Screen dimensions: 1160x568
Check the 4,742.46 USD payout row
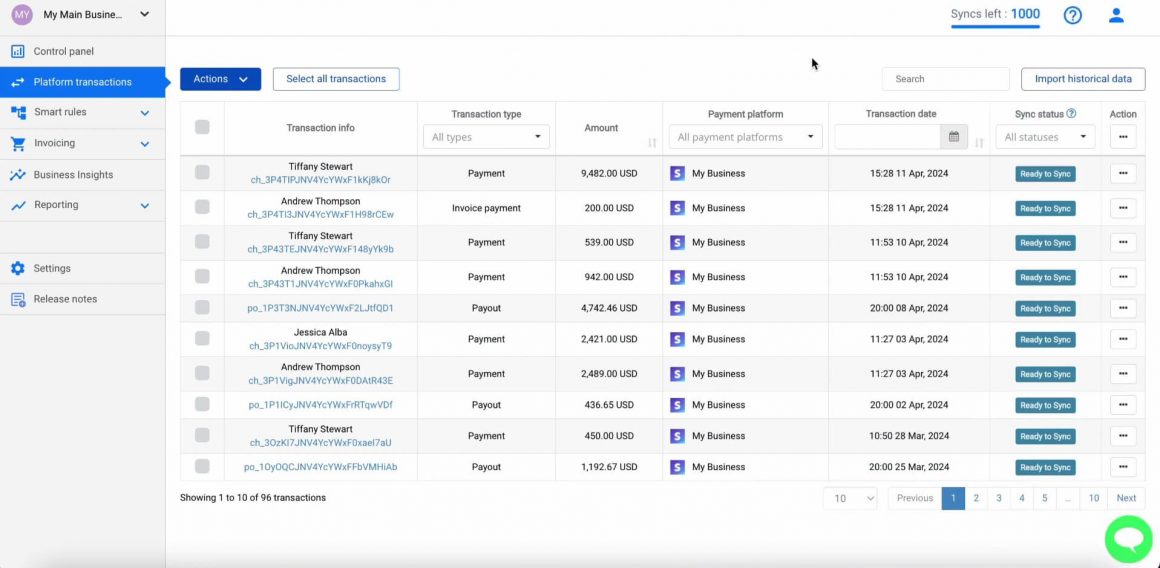[202, 308]
